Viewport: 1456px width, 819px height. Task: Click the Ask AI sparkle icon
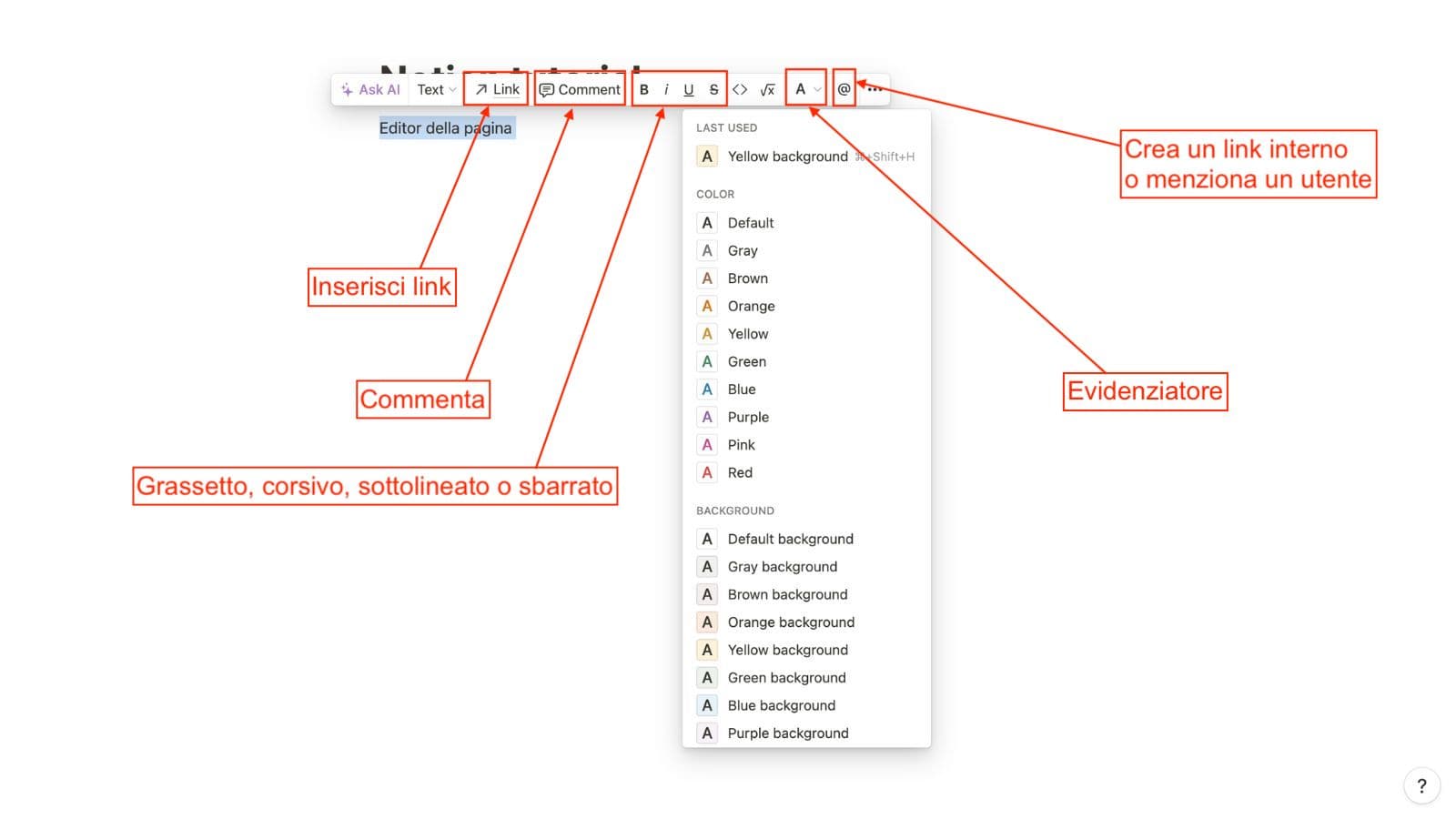click(347, 89)
